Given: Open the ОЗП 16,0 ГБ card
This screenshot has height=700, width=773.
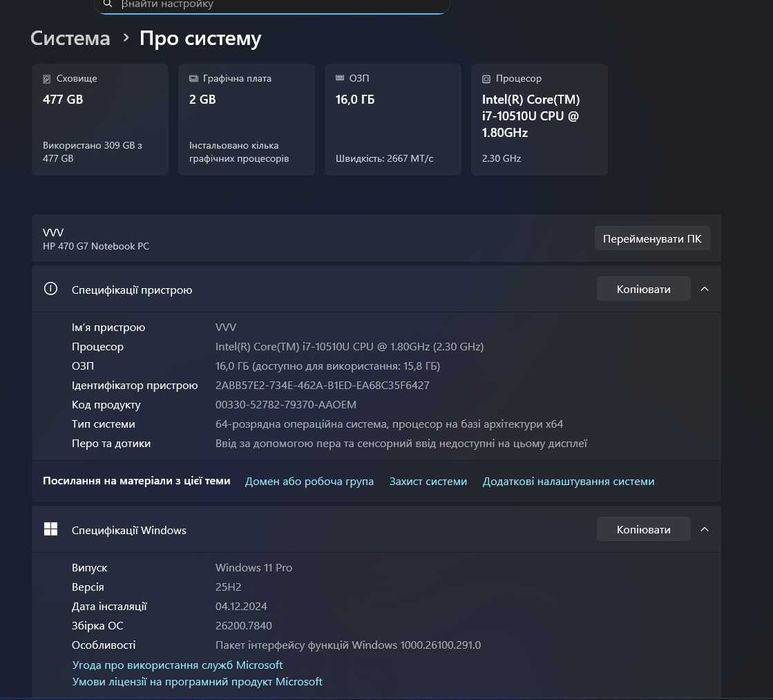Looking at the screenshot, I should (393, 119).
